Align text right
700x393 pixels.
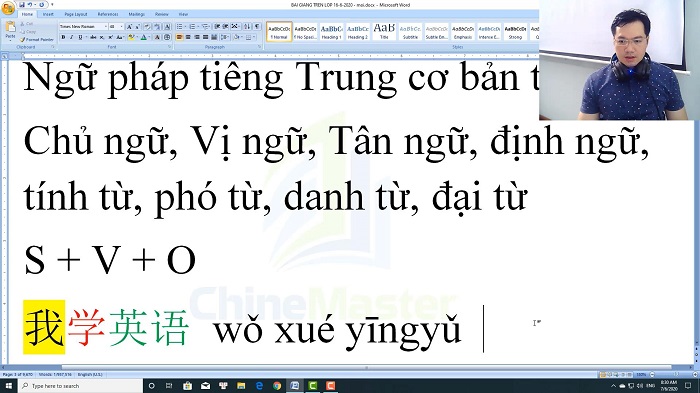tap(197, 37)
